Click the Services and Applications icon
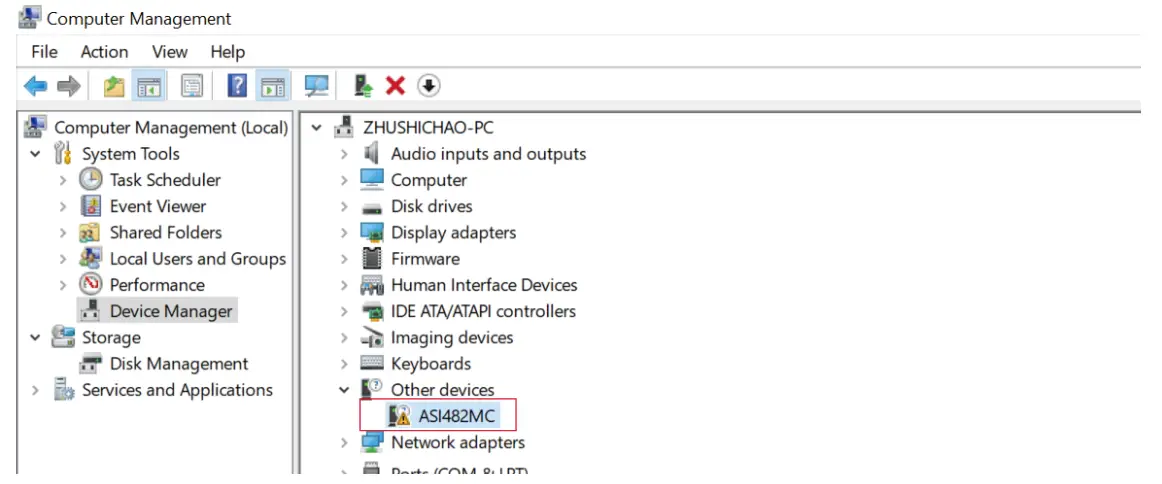 (64, 390)
